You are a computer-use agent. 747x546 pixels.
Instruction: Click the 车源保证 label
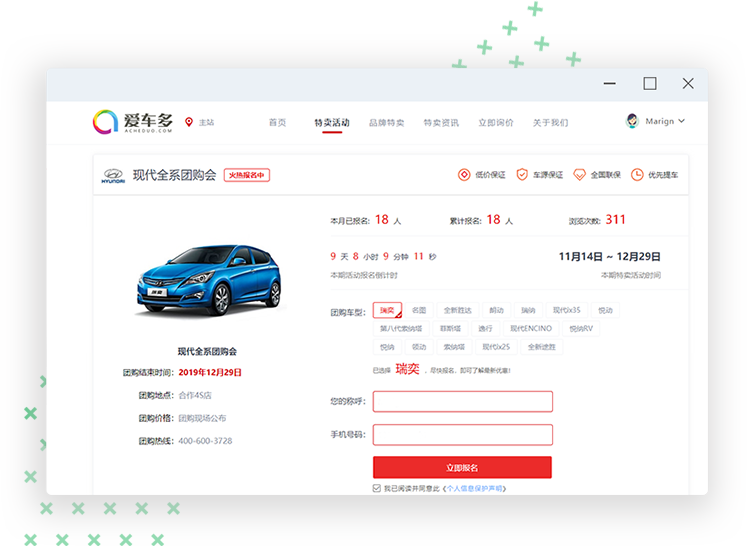(x=548, y=175)
